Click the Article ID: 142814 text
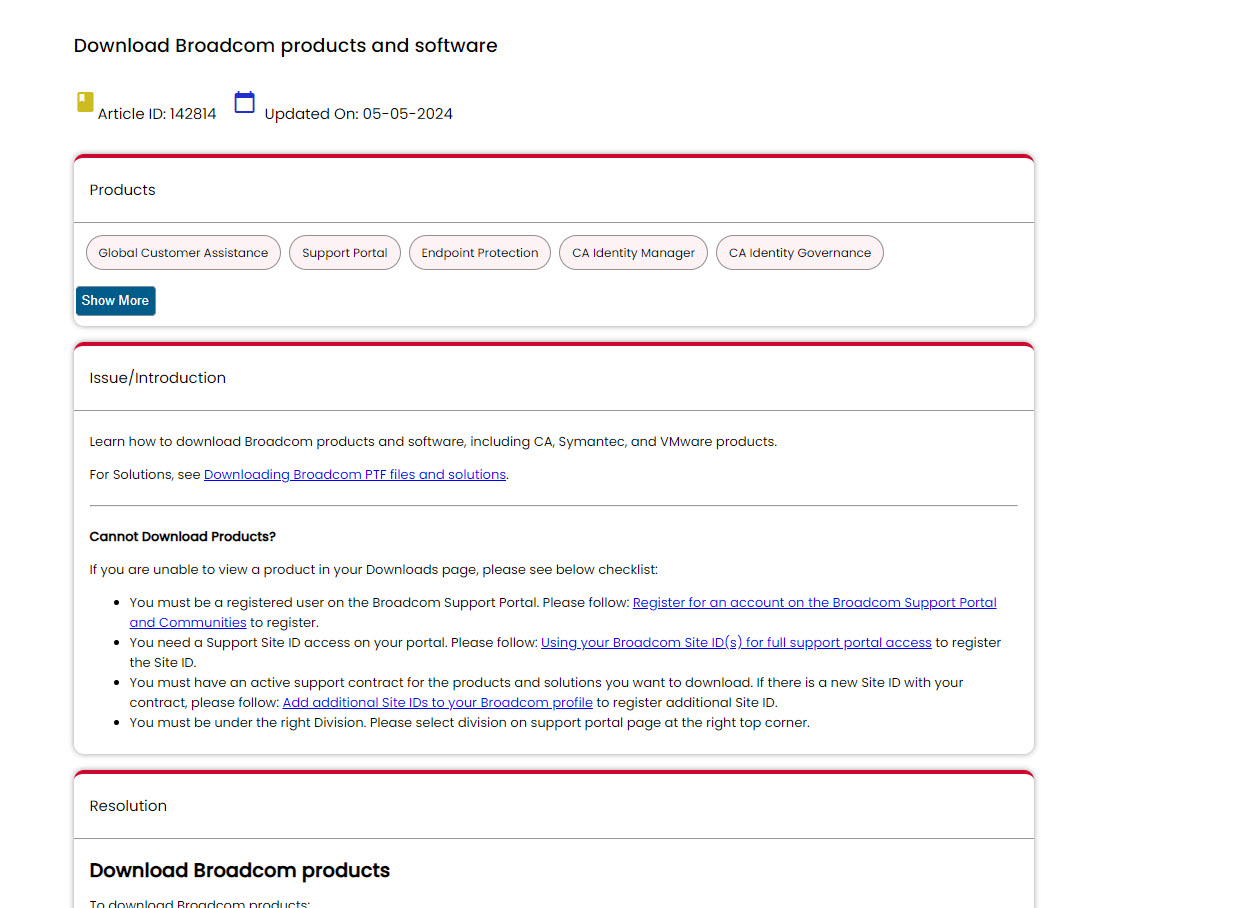1243x908 pixels. click(157, 114)
